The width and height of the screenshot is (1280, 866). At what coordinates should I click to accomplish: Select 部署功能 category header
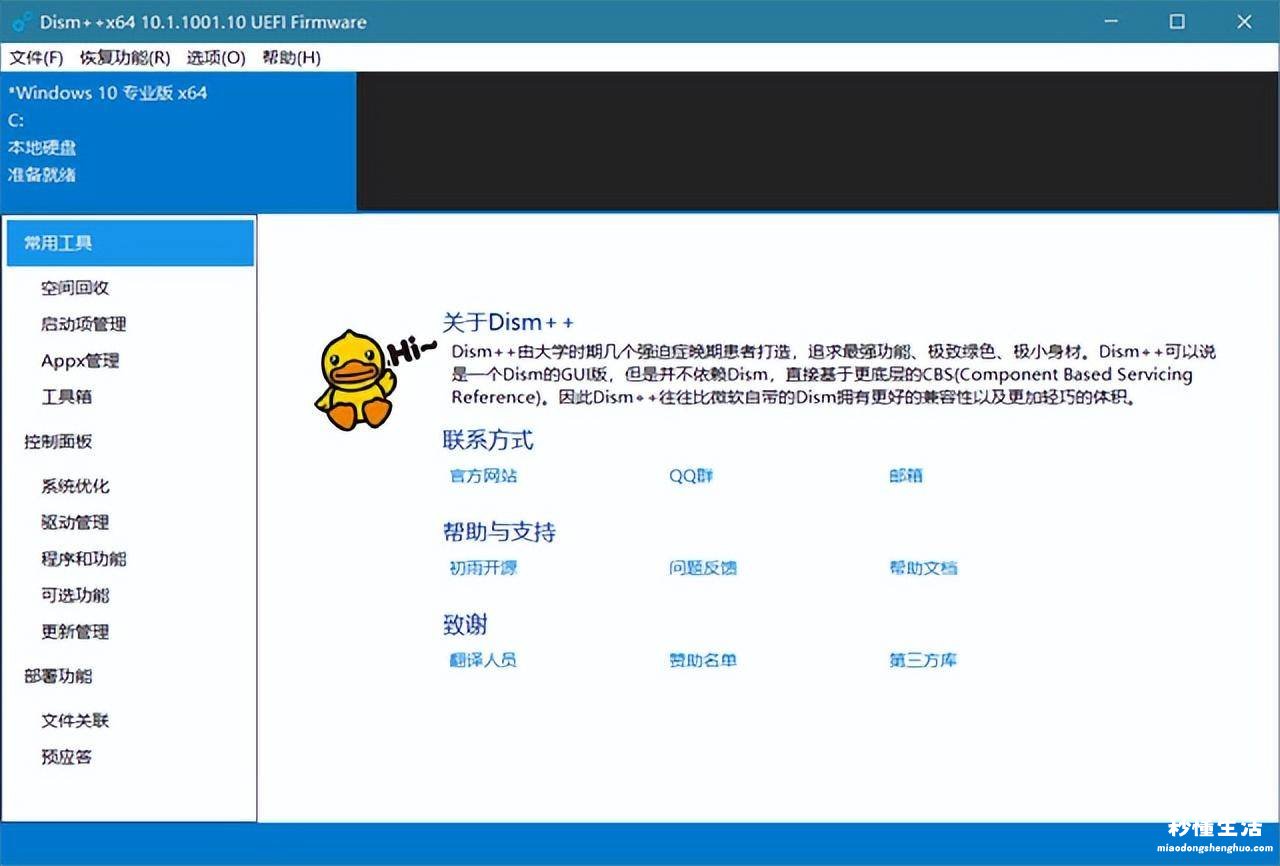(x=58, y=676)
